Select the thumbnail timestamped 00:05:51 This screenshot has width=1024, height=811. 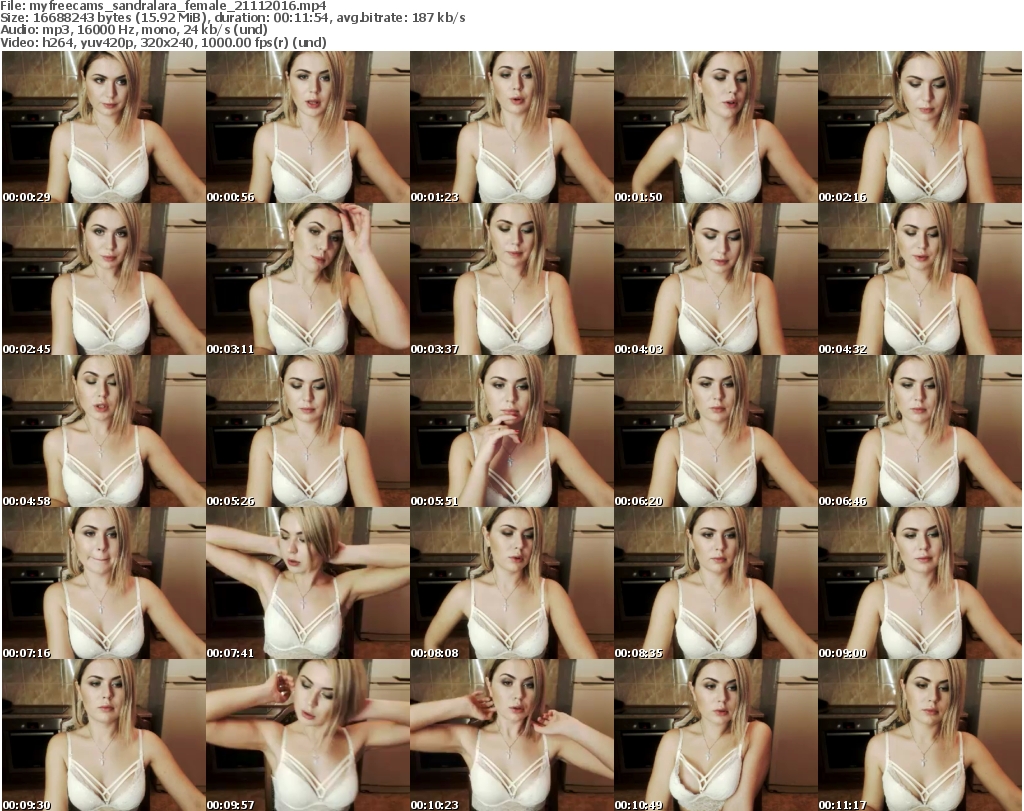(x=511, y=431)
